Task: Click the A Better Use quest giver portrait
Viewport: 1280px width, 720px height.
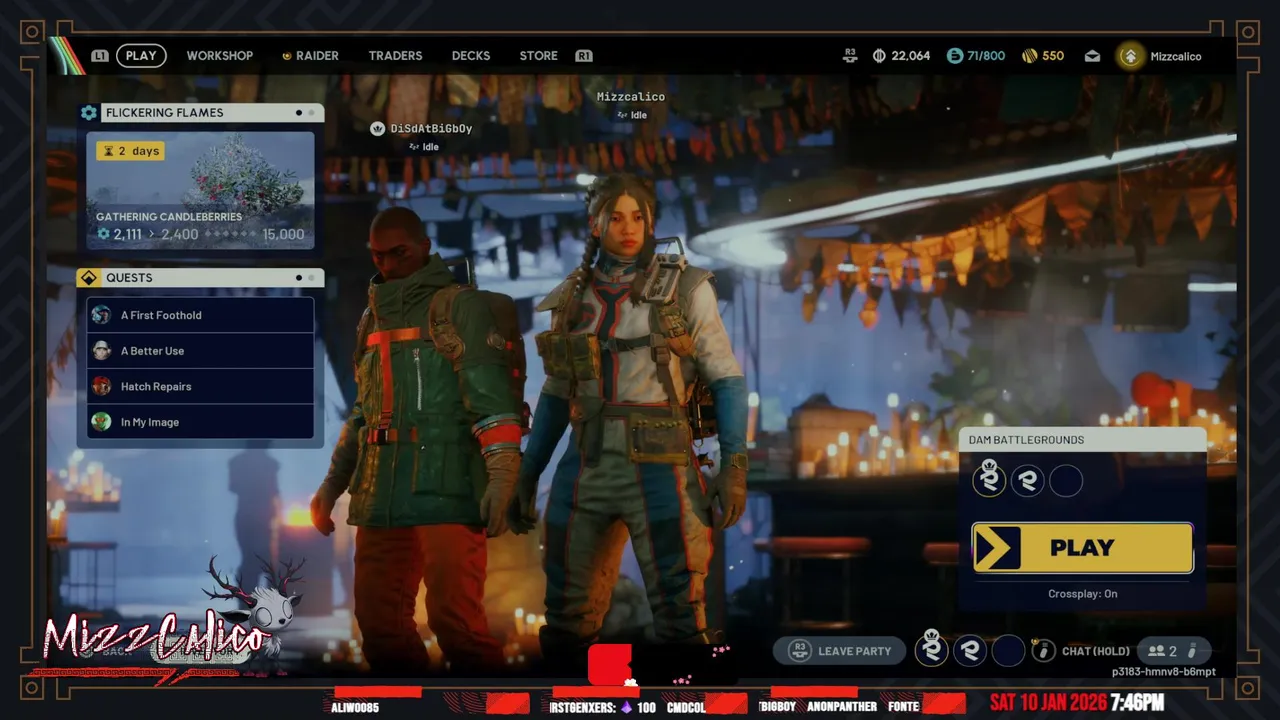Action: pos(101,351)
